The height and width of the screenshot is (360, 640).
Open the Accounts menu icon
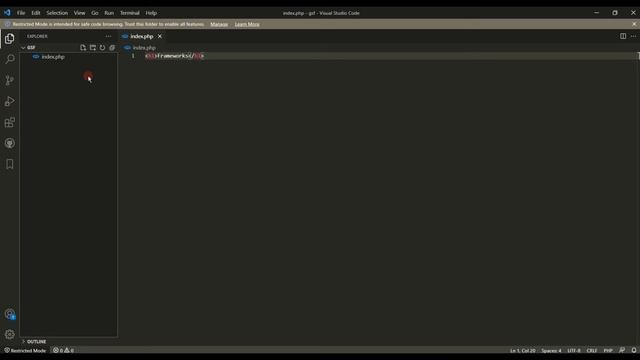[9, 314]
